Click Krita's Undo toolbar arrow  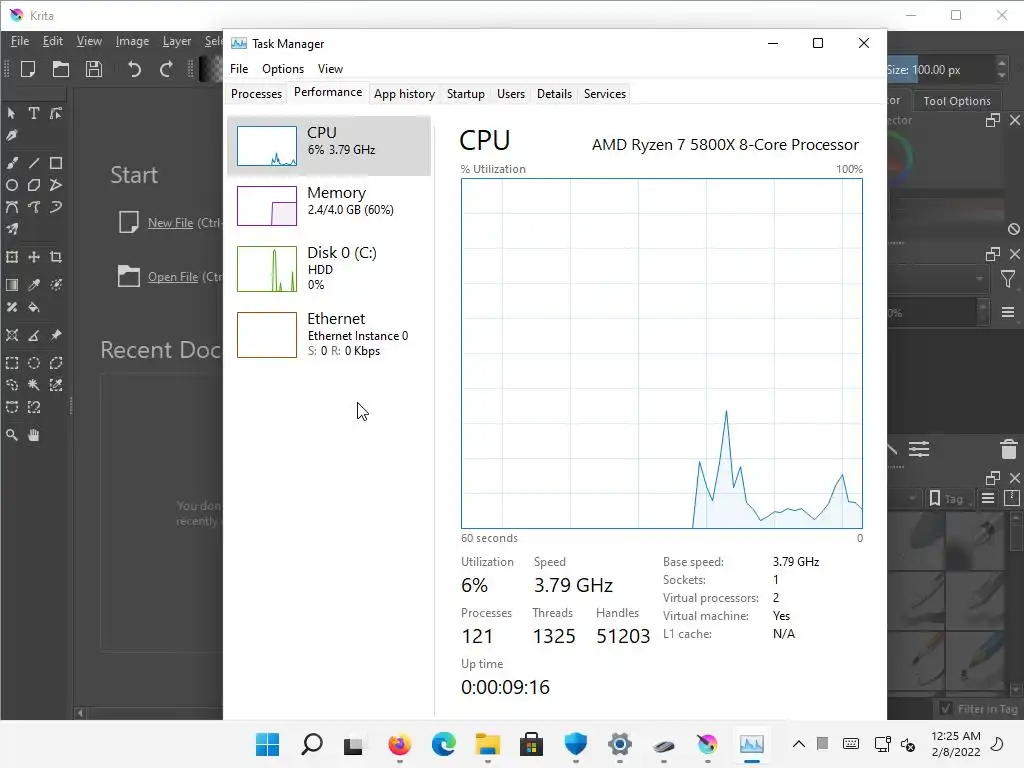pos(134,69)
